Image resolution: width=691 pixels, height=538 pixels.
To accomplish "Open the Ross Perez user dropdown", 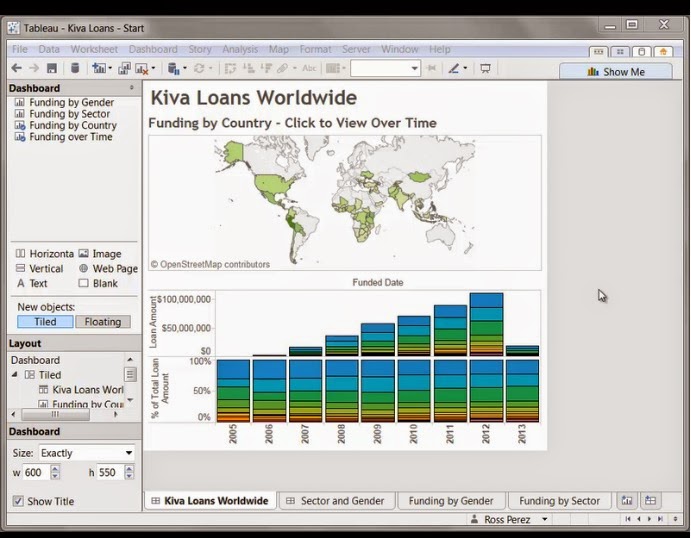I will click(545, 519).
